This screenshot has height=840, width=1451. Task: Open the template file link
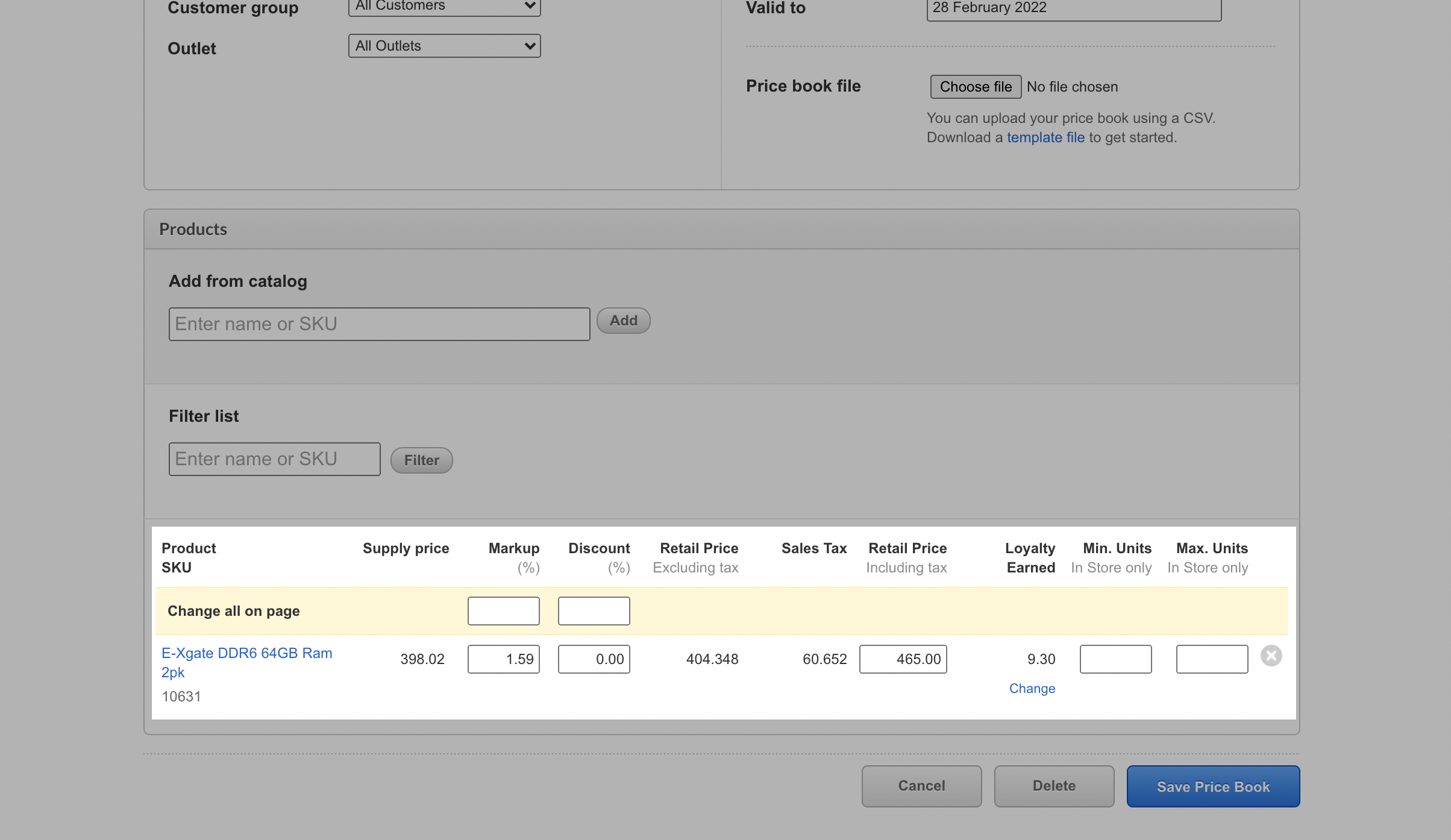click(x=1045, y=137)
